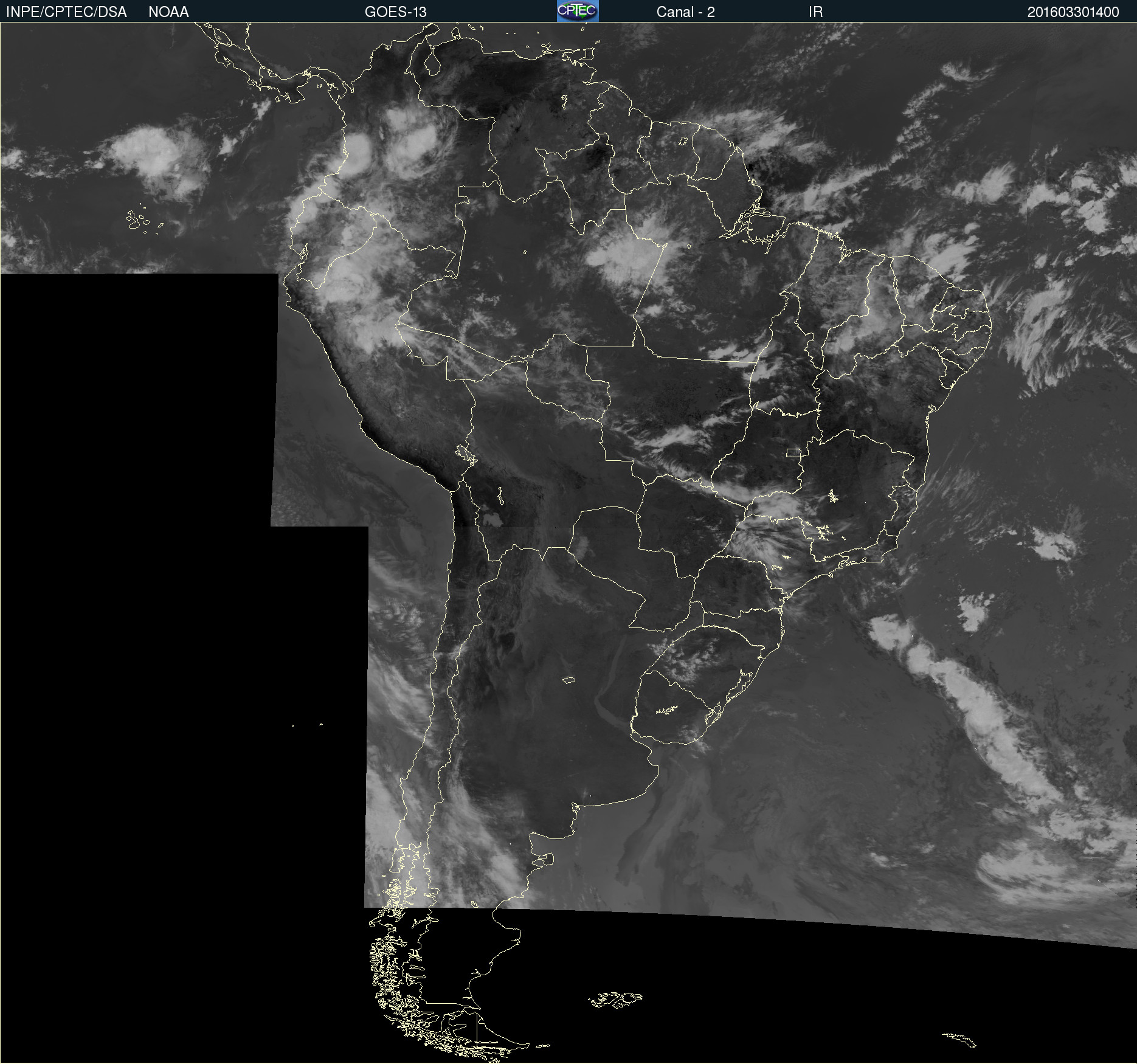
Task: Click the 201603301400 timestamp
Action: [x=1073, y=12]
